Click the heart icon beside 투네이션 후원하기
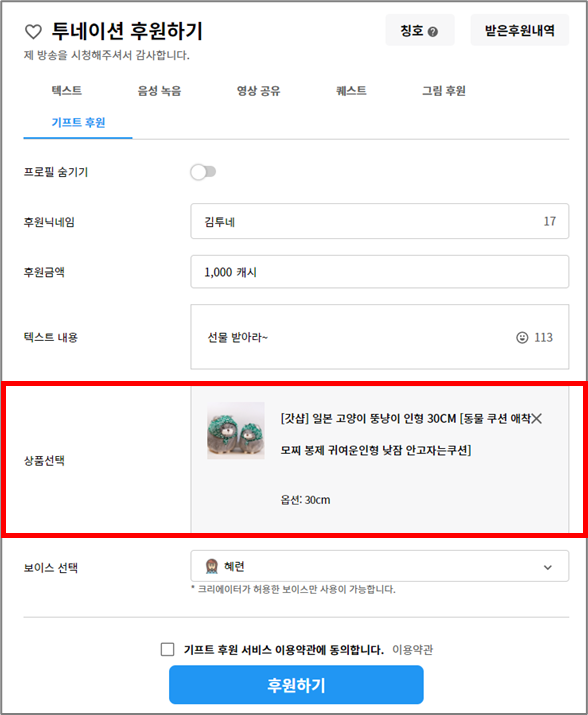Image resolution: width=588 pixels, height=715 pixels. point(33,31)
